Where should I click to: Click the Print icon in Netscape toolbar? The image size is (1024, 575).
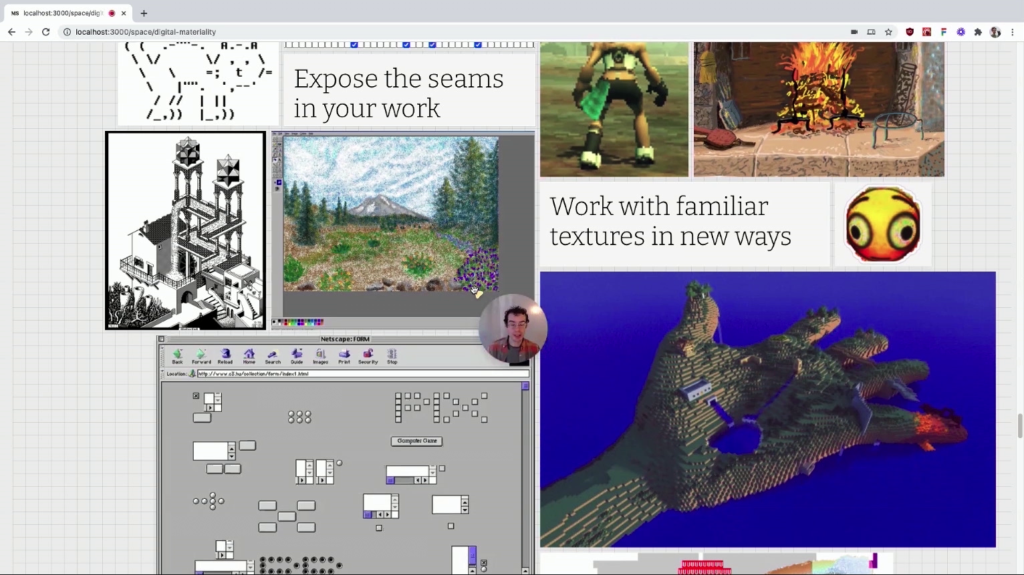coord(344,356)
